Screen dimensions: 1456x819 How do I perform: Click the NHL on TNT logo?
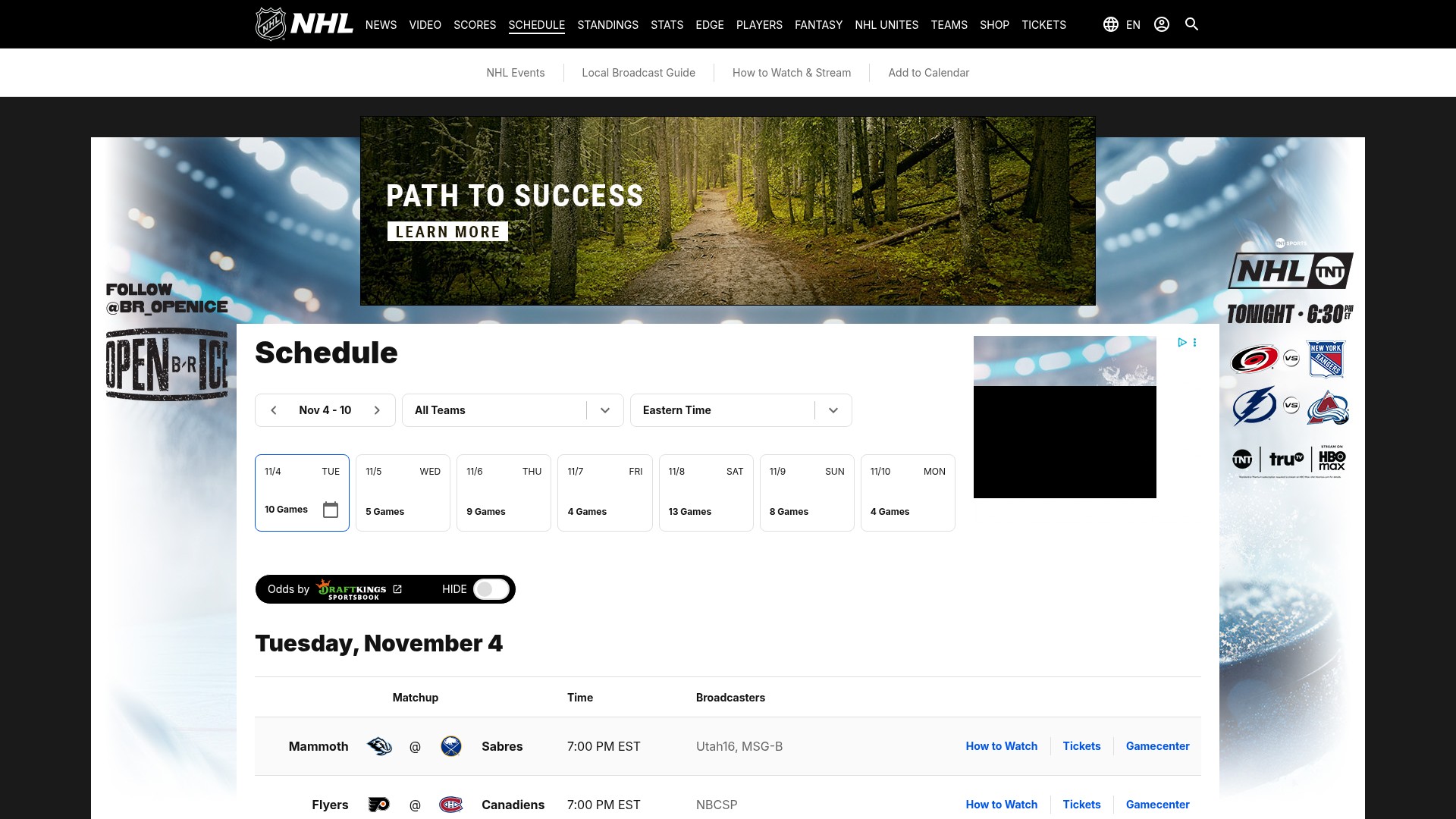[1291, 270]
